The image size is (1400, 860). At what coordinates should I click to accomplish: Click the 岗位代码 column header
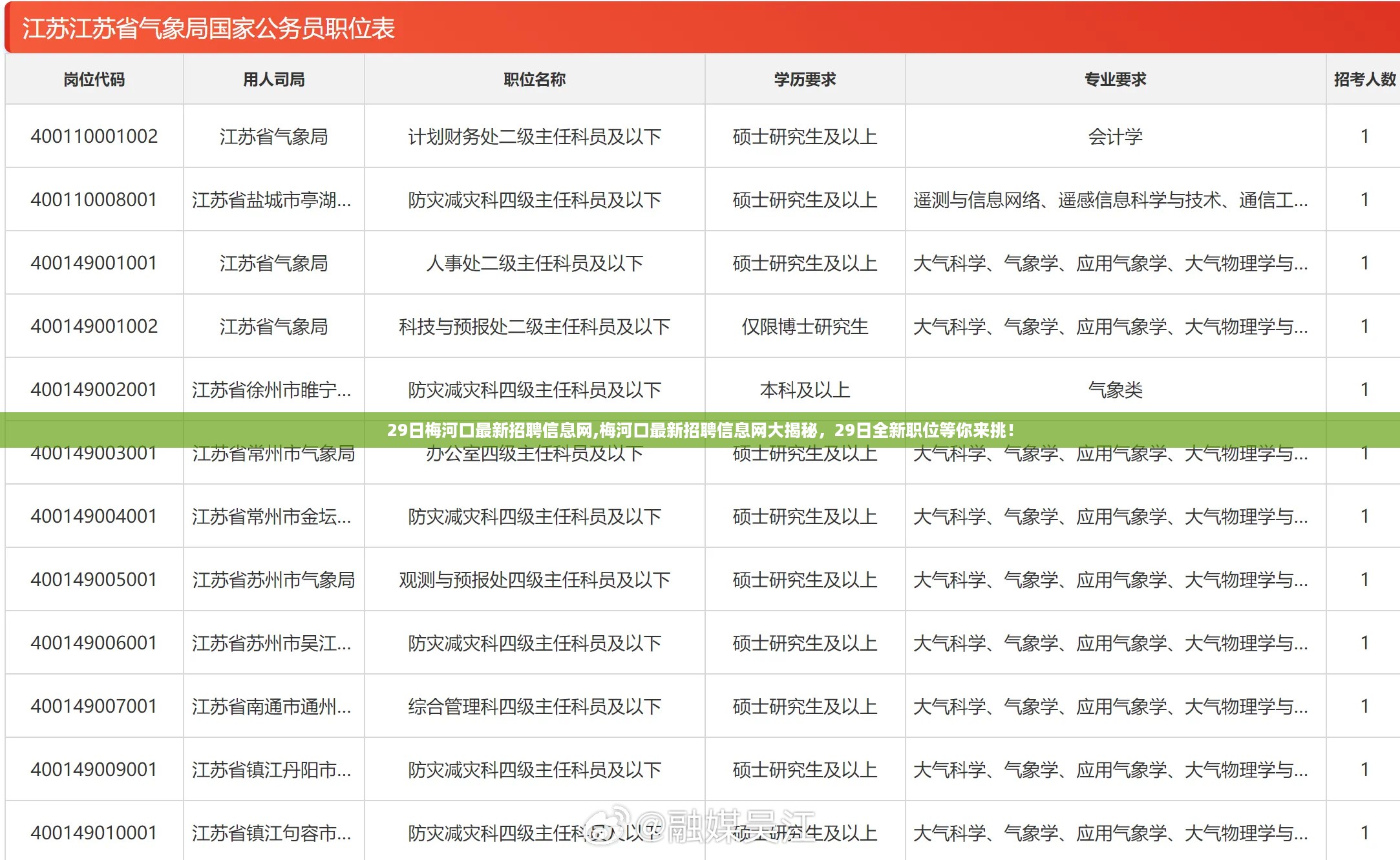click(x=94, y=79)
